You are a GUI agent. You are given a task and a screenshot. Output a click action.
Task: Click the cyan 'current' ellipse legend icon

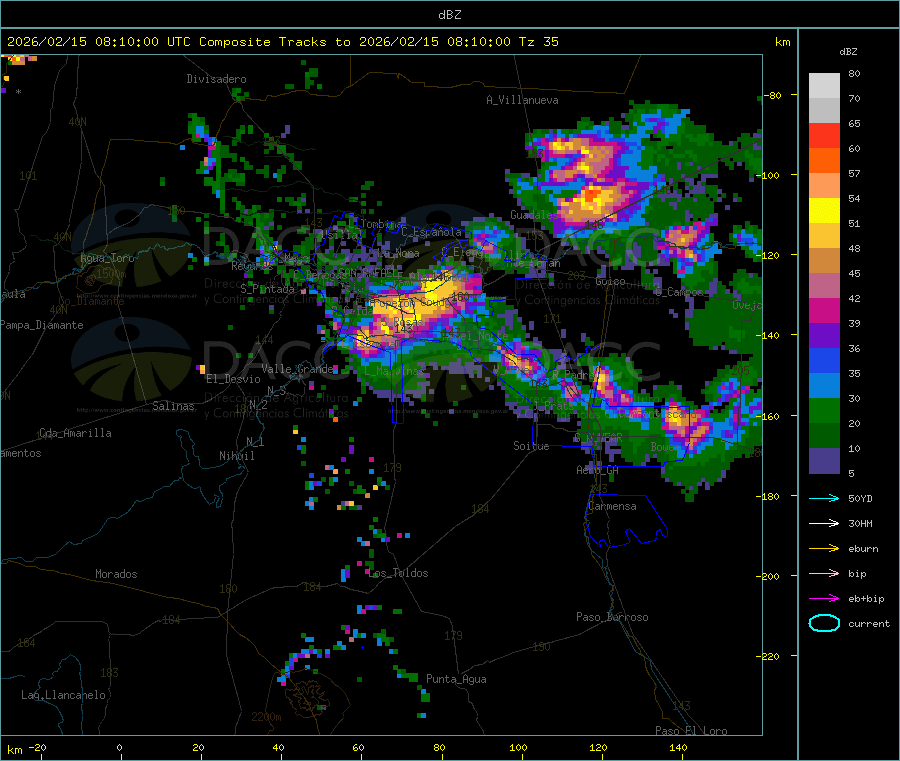824,623
